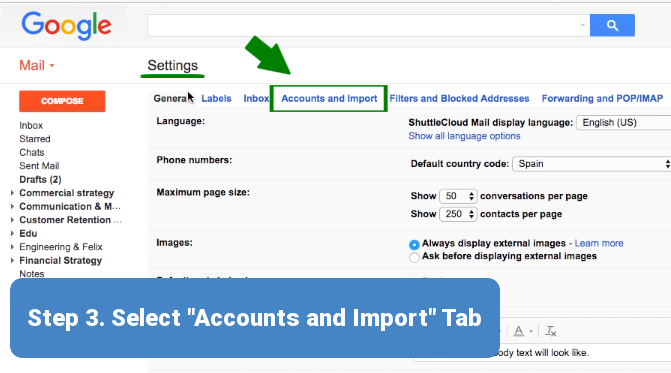Viewport: 671px width, 373px height.
Task: Open the Starred folder
Action: point(35,139)
